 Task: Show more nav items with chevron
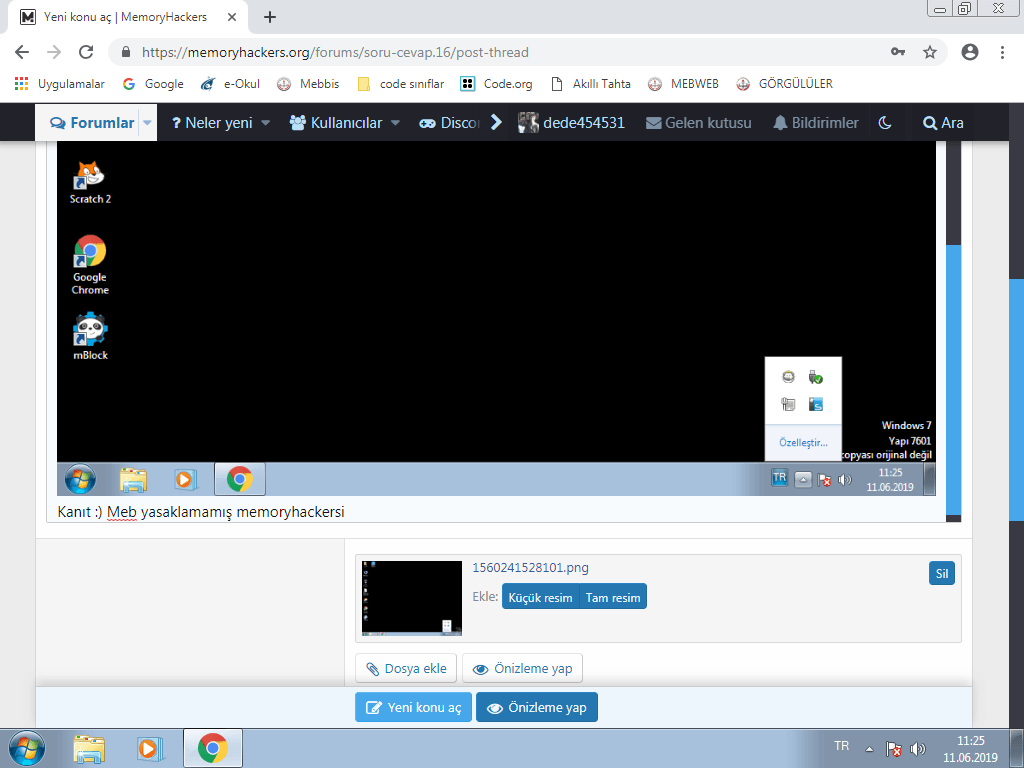pos(496,122)
